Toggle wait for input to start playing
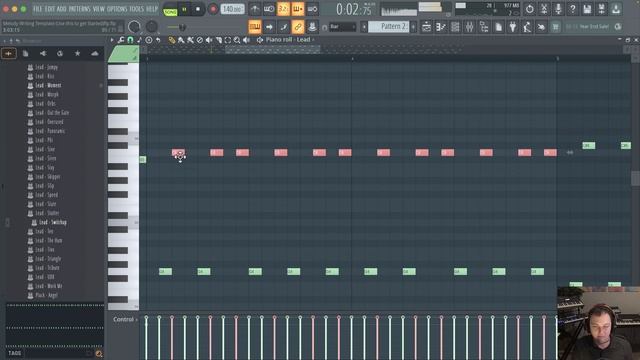This screenshot has width=640, height=360. pyautogui.click(x=269, y=9)
